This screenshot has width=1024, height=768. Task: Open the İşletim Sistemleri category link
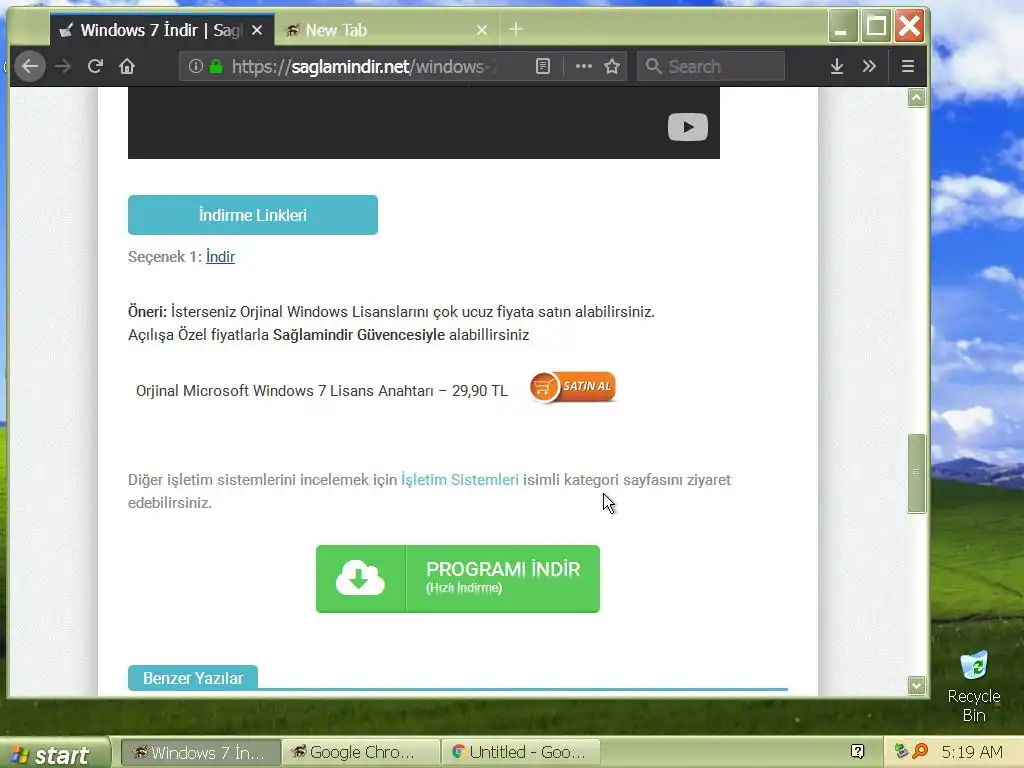(460, 479)
